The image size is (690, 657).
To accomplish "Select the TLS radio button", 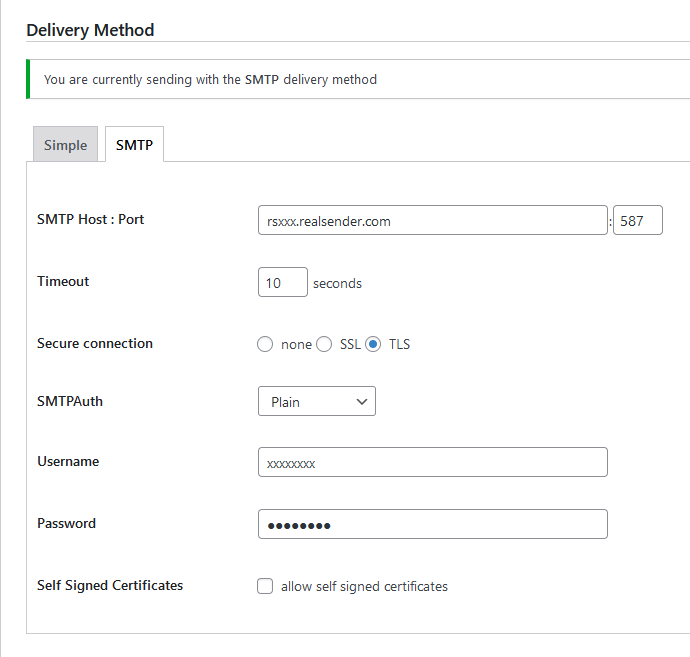I will pos(373,344).
